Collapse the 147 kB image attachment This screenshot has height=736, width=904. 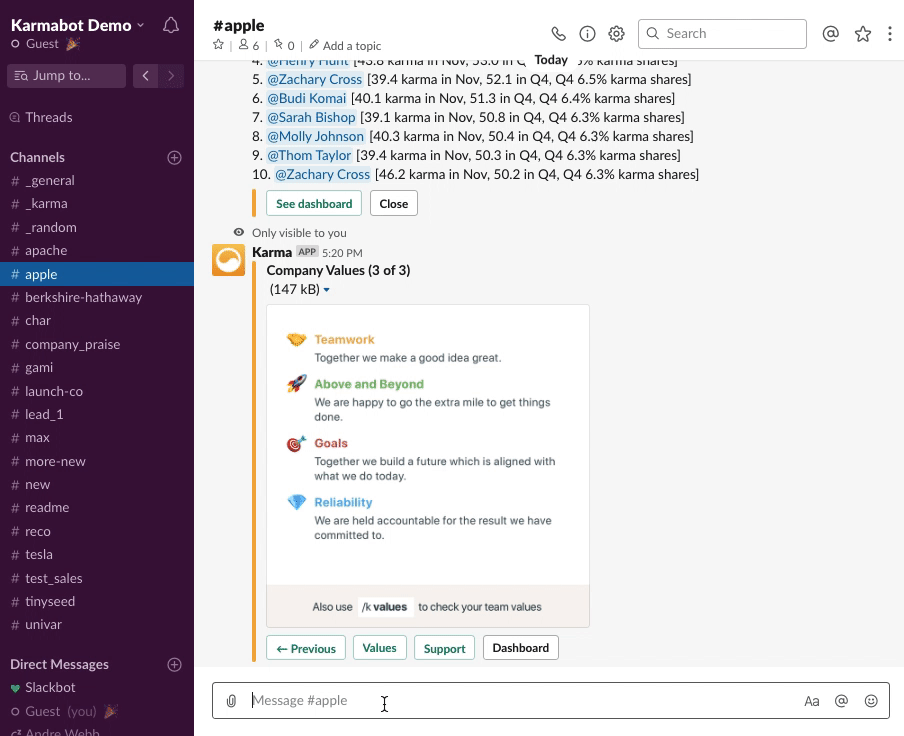[326, 290]
